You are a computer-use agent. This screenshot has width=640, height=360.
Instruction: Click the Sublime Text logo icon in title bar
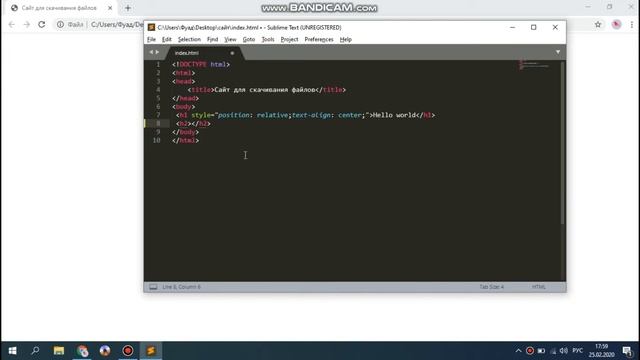click(x=151, y=27)
